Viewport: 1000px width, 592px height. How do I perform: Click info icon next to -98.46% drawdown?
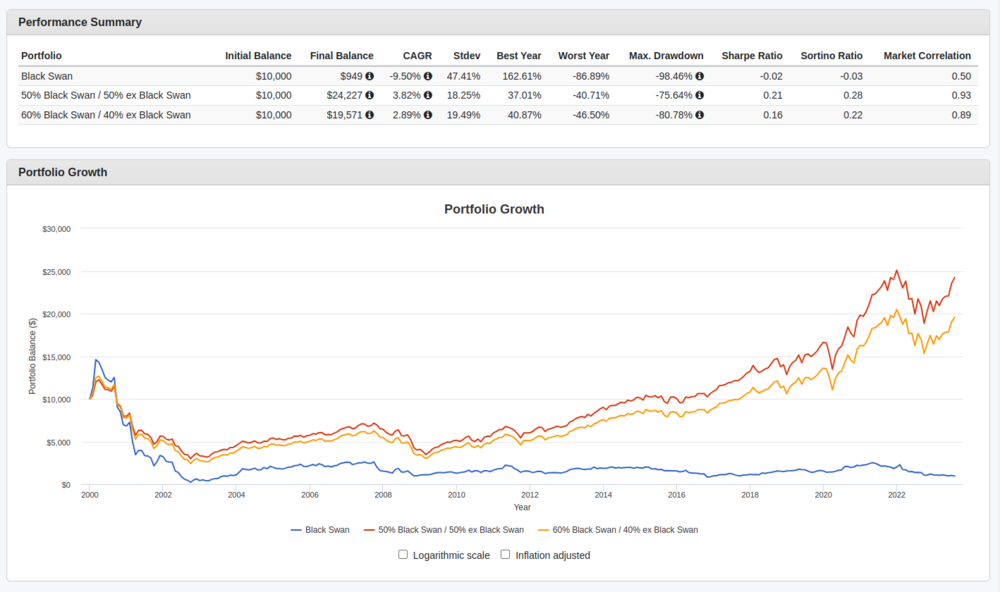[x=699, y=76]
